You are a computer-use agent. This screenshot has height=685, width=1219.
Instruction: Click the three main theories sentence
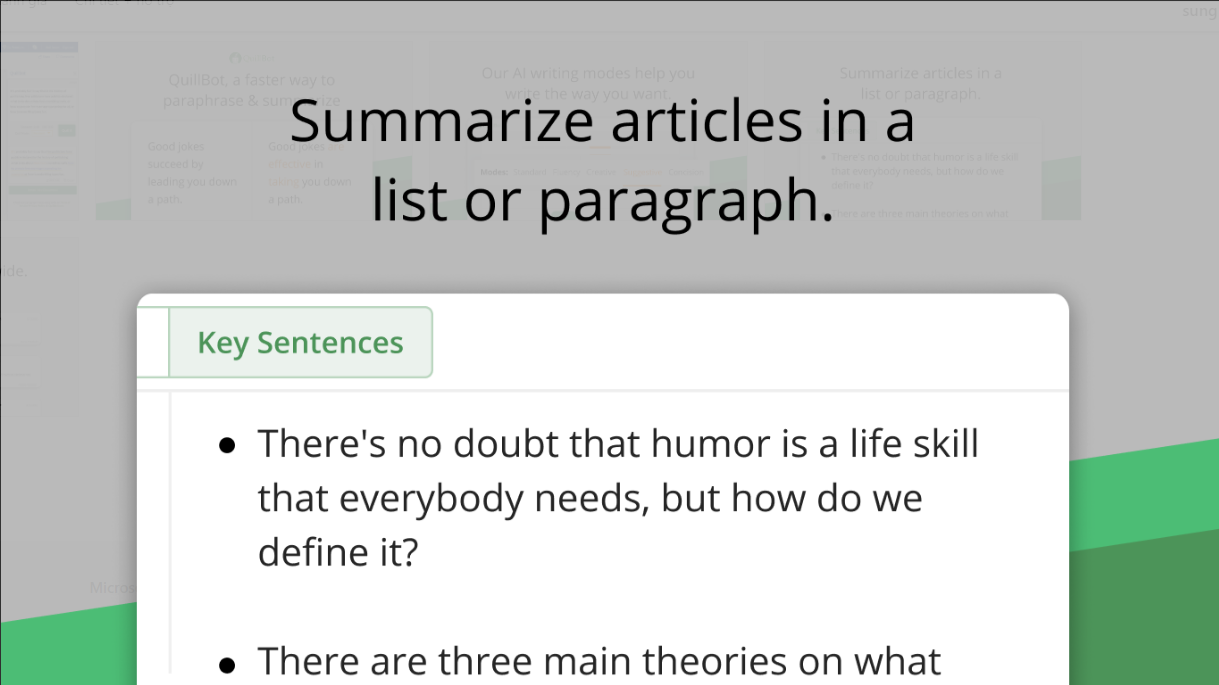click(x=599, y=662)
